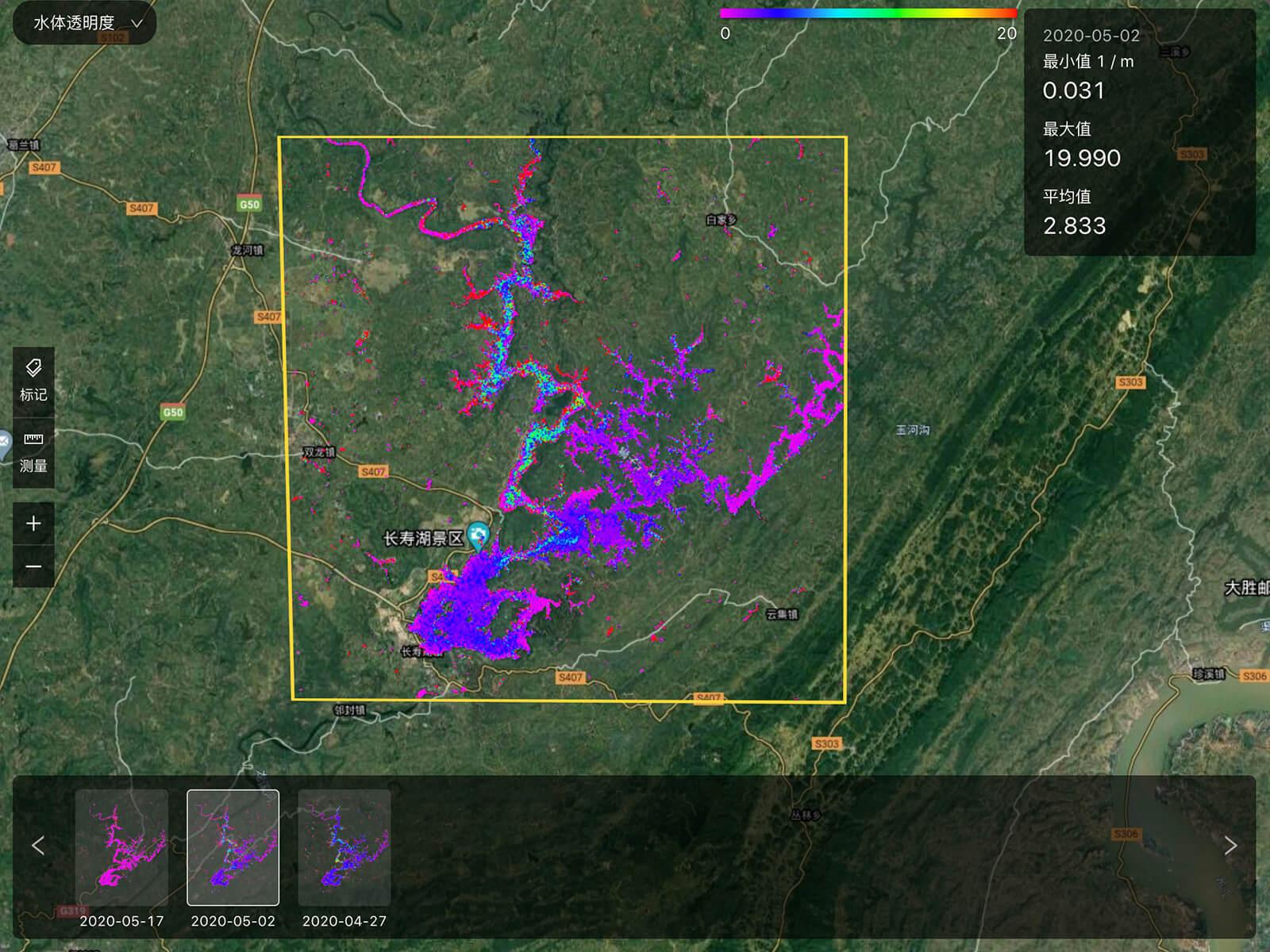Viewport: 1270px width, 952px height.
Task: Zoom in with the plus button
Action: 33,524
